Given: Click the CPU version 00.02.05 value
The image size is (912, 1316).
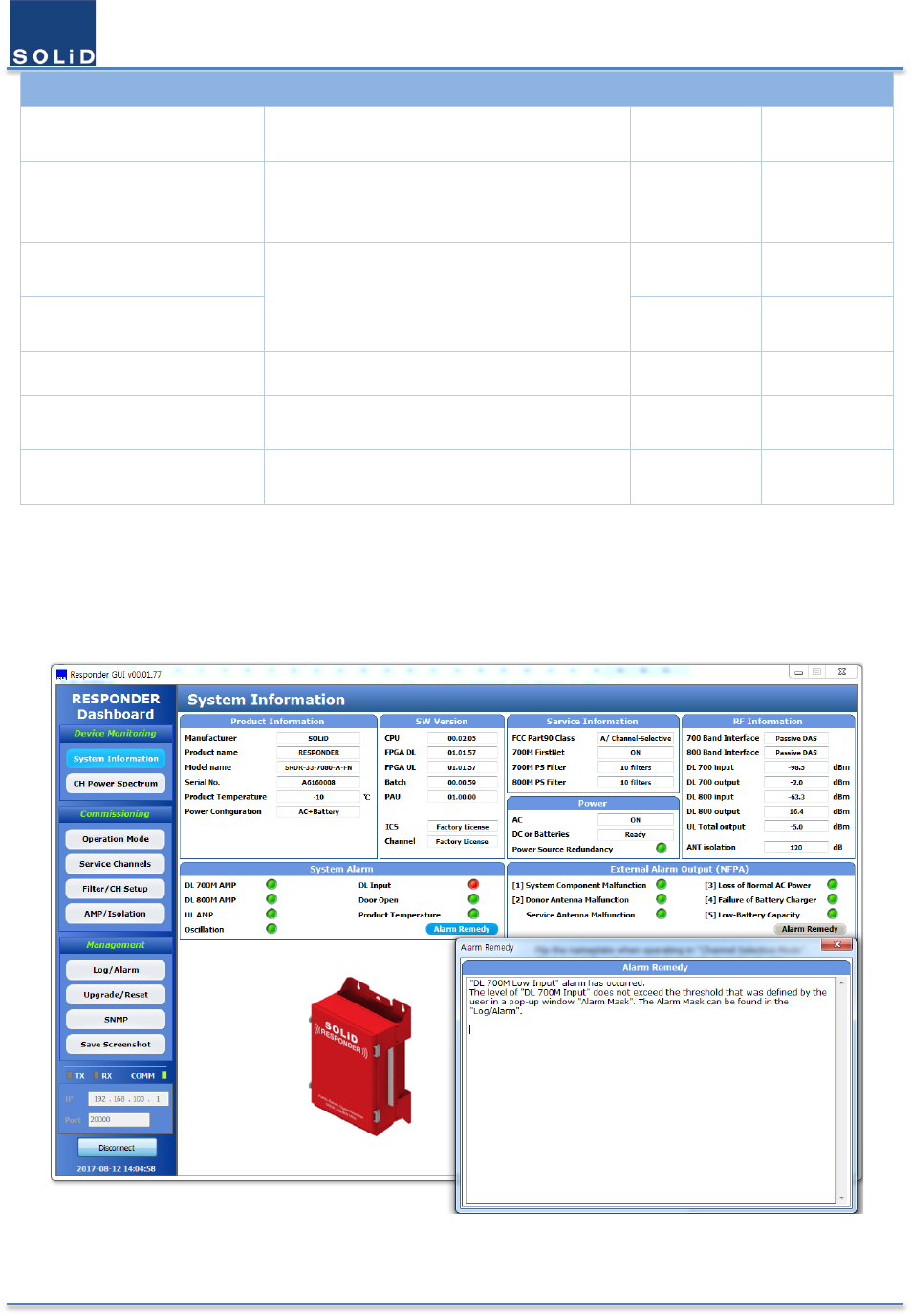Looking at the screenshot, I should [462, 738].
